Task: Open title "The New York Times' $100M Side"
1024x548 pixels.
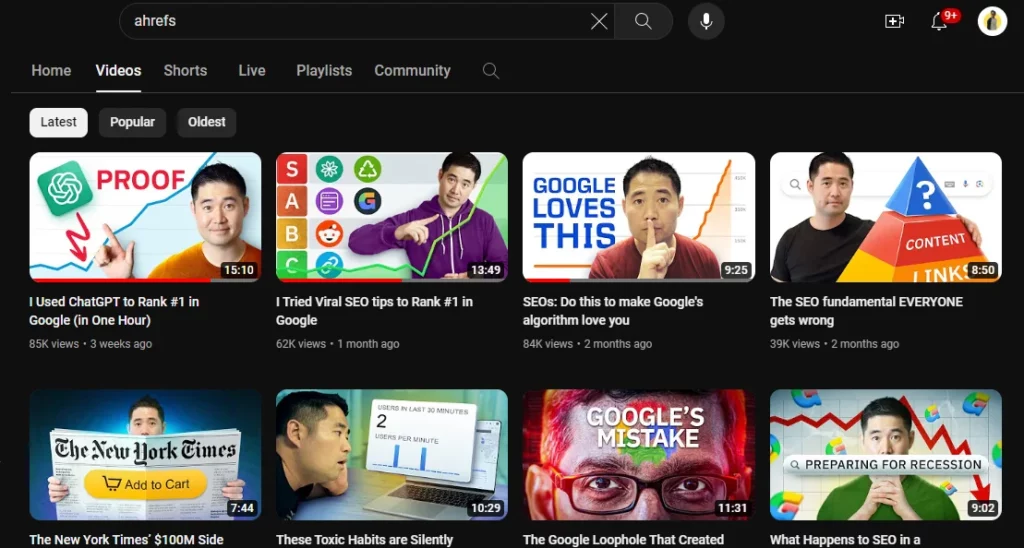Action: pos(126,540)
